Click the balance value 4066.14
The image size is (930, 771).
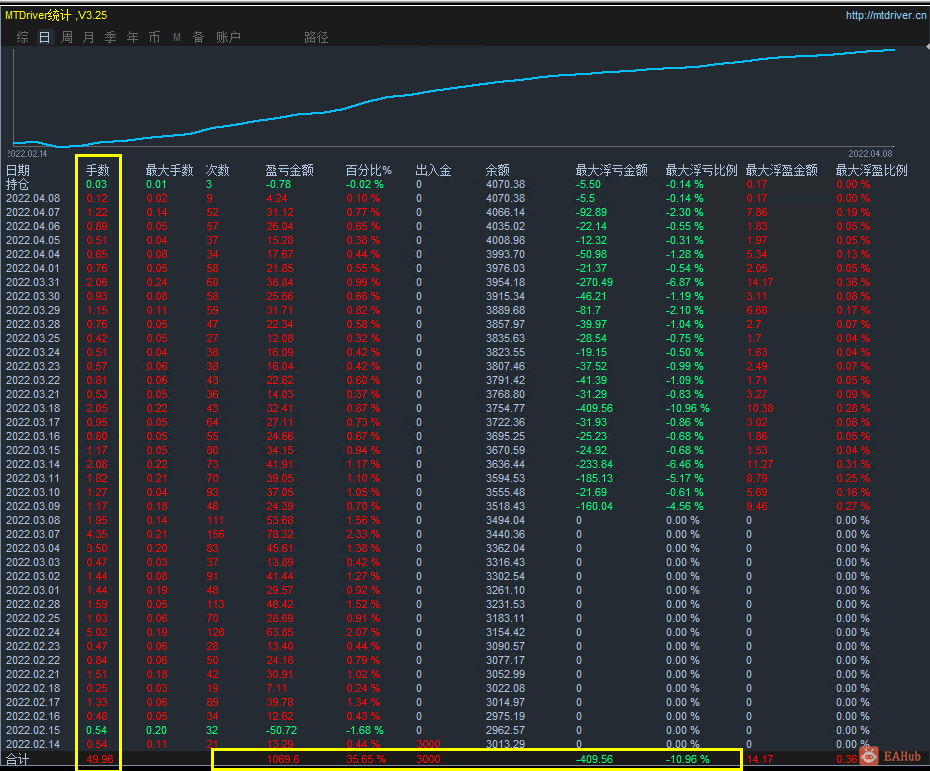pos(505,212)
